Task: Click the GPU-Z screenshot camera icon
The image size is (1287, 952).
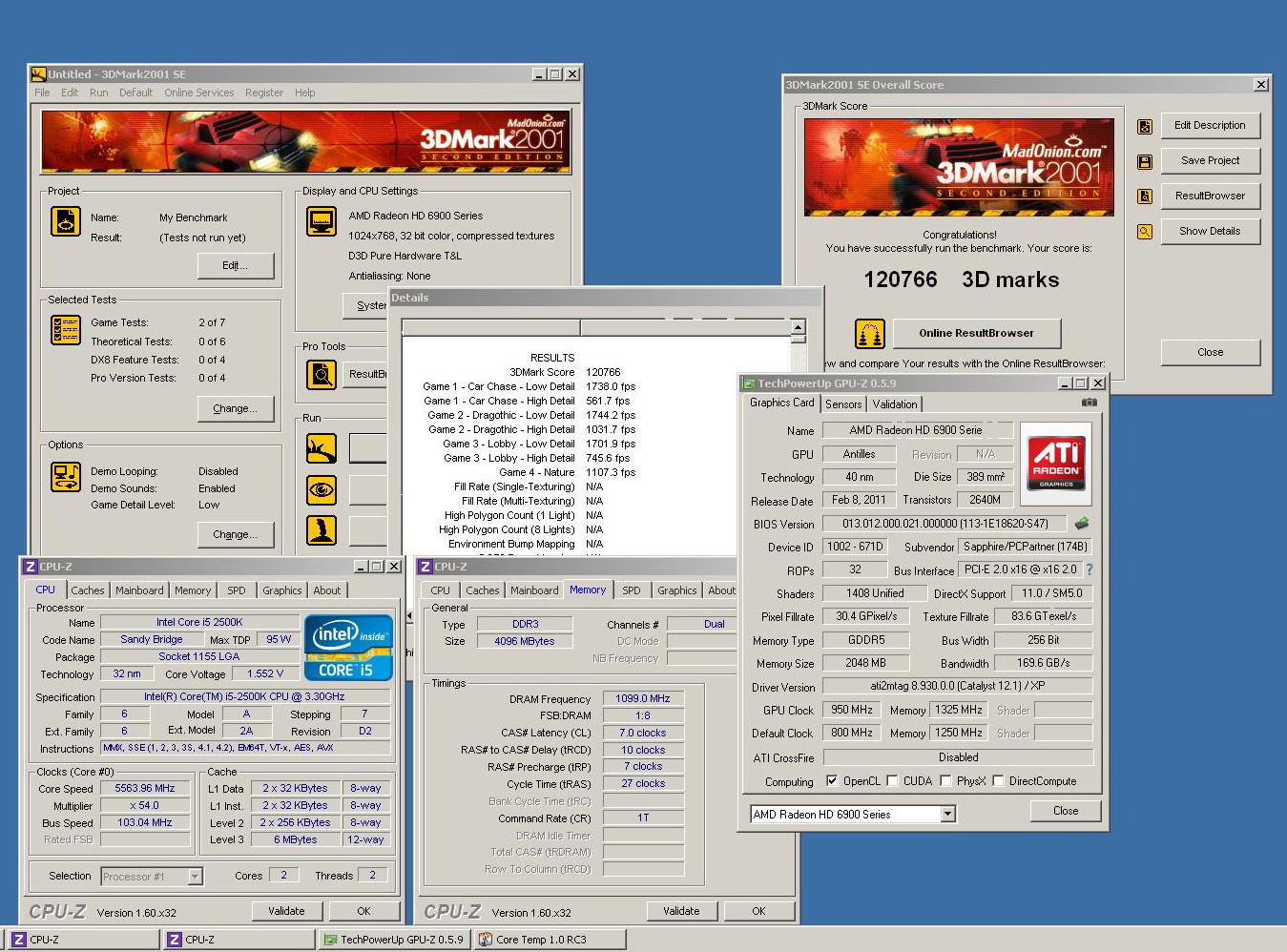Action: 1089,403
